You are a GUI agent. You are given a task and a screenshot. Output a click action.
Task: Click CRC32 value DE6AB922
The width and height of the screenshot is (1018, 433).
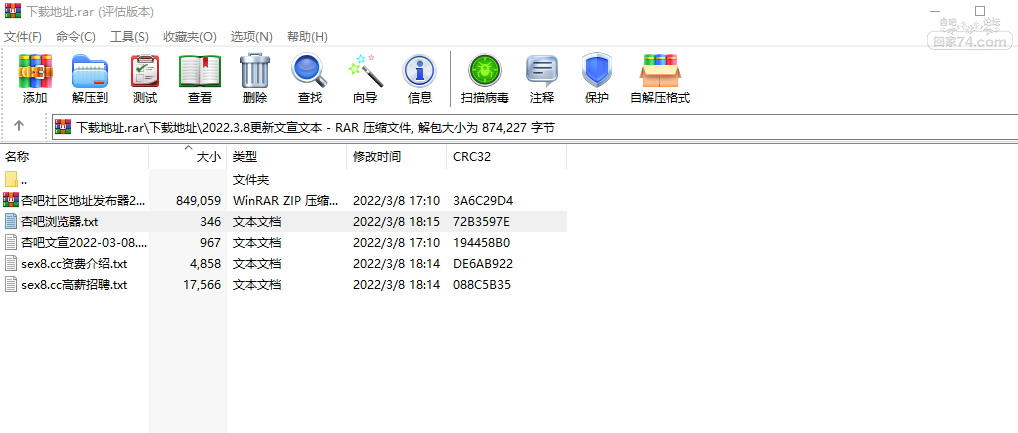(x=483, y=264)
